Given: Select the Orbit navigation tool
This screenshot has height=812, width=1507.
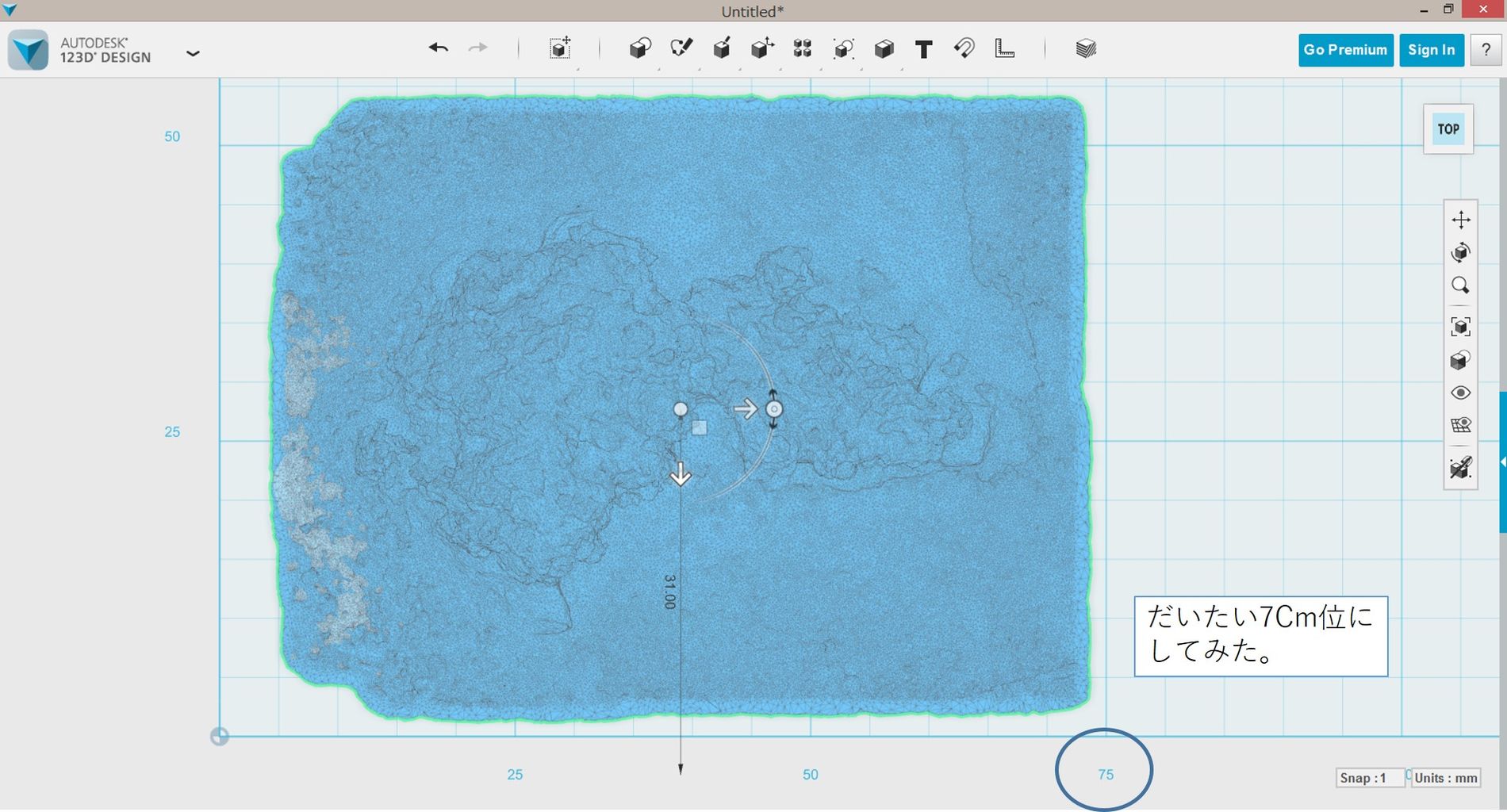Looking at the screenshot, I should (x=1461, y=252).
